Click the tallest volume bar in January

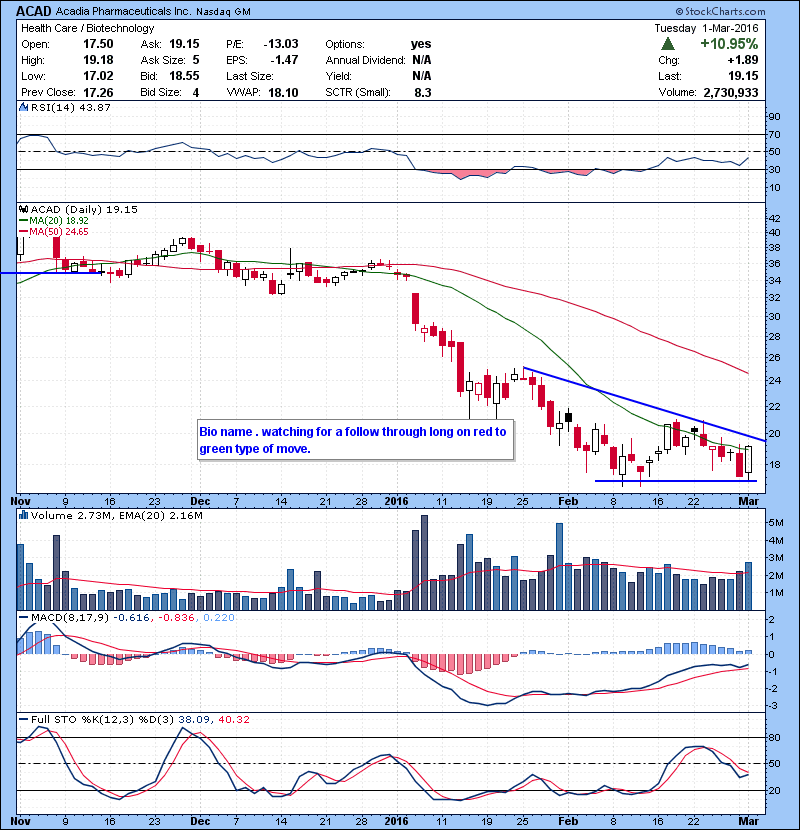coord(424,563)
